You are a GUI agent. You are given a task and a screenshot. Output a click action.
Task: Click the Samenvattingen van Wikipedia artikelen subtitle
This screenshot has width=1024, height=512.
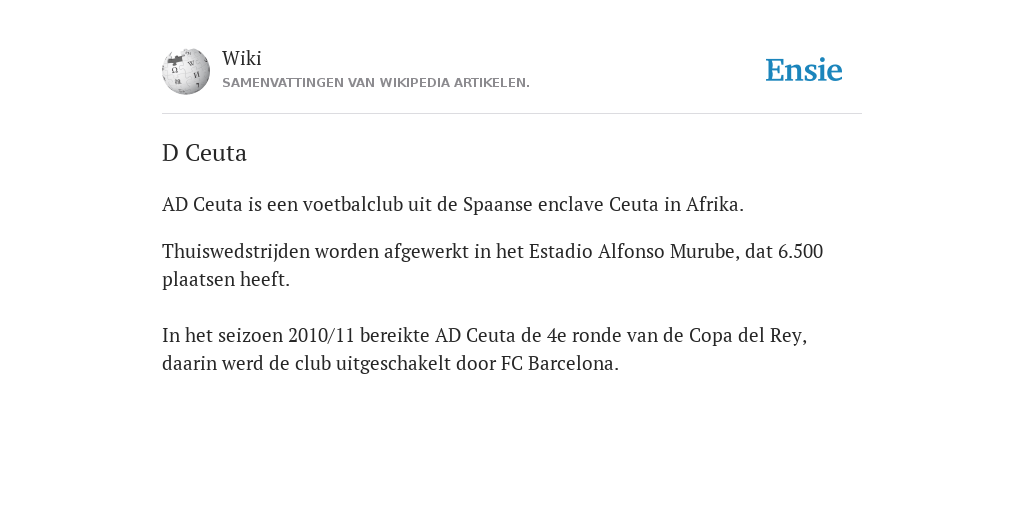[x=376, y=83]
